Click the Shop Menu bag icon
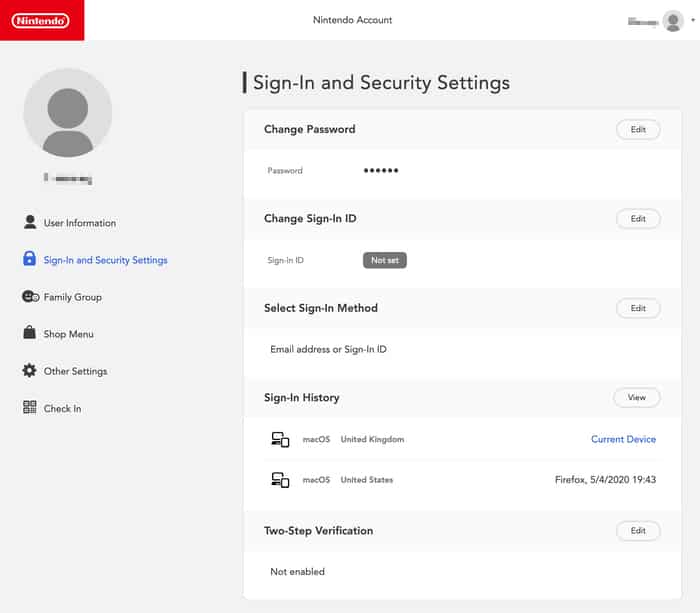 [29, 332]
